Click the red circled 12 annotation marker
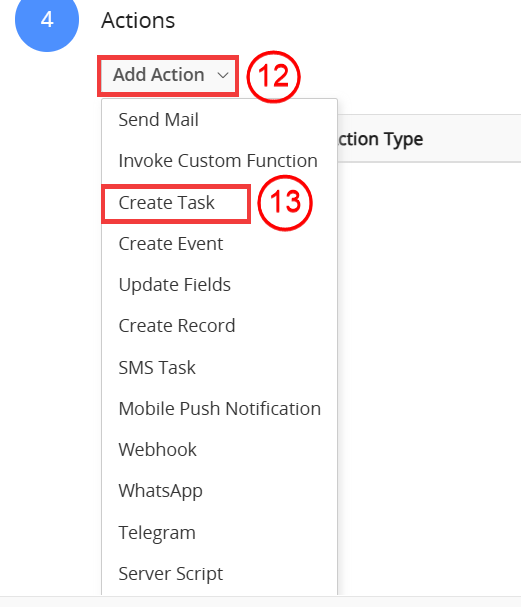This screenshot has height=607, width=521. point(273,76)
